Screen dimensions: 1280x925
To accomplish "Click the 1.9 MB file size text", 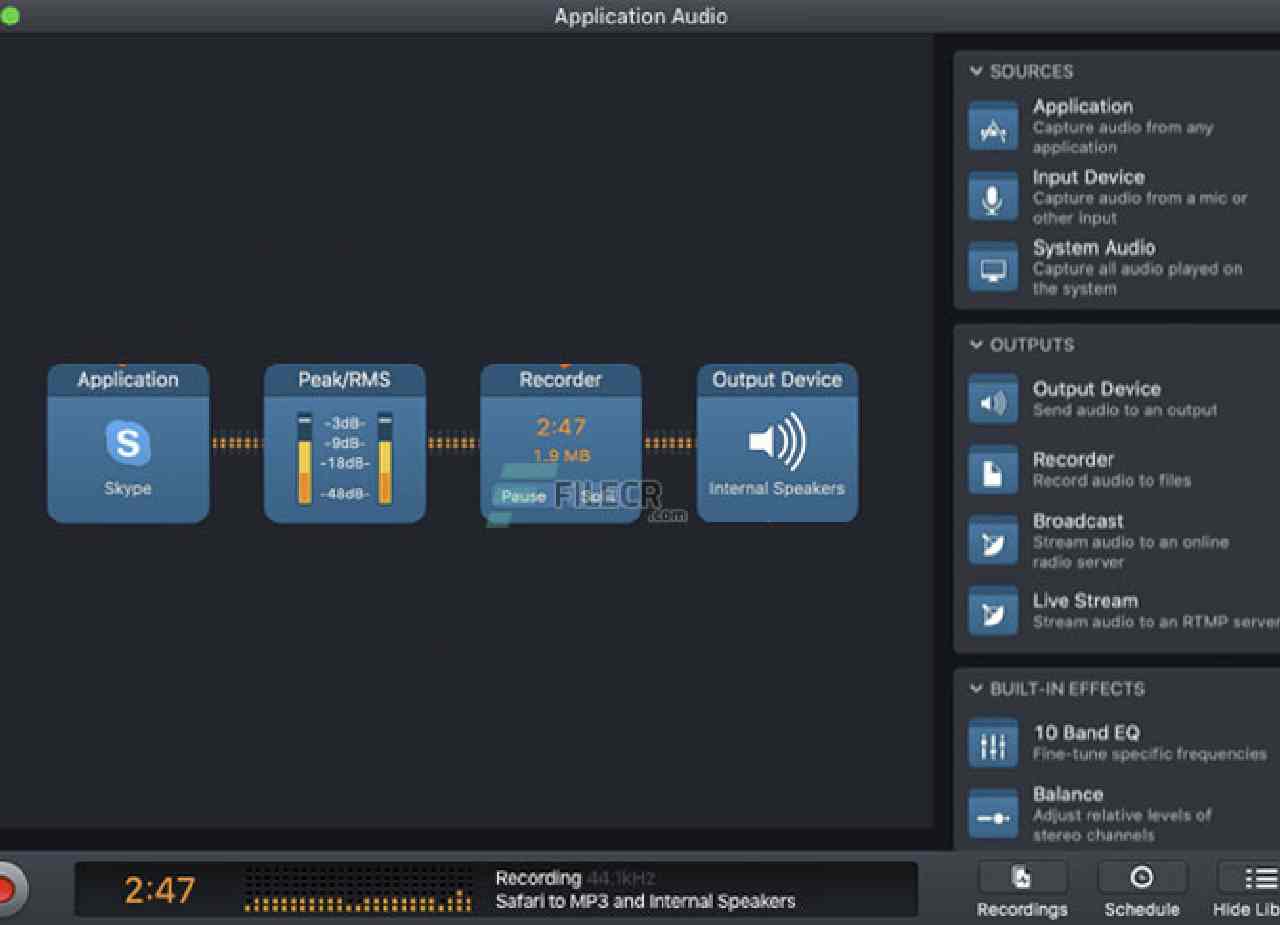I will click(561, 456).
